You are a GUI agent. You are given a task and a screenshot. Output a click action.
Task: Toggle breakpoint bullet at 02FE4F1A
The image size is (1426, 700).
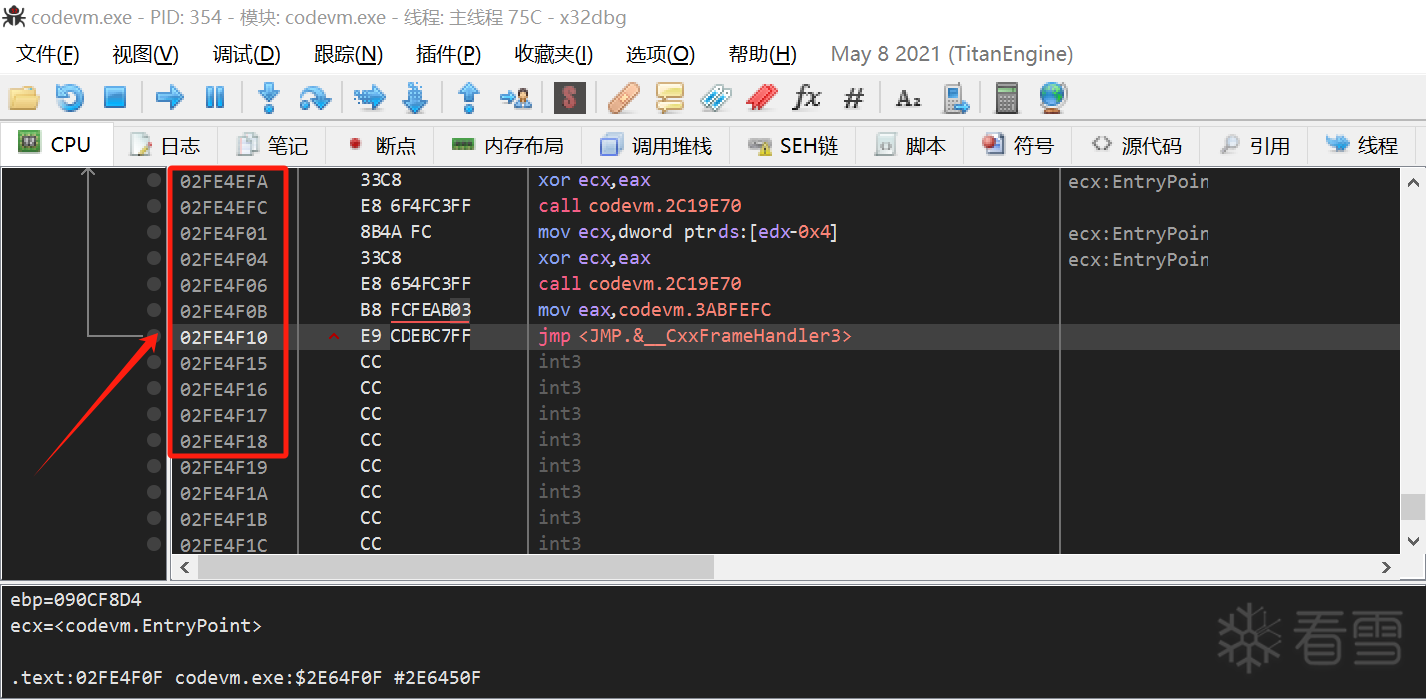point(154,492)
